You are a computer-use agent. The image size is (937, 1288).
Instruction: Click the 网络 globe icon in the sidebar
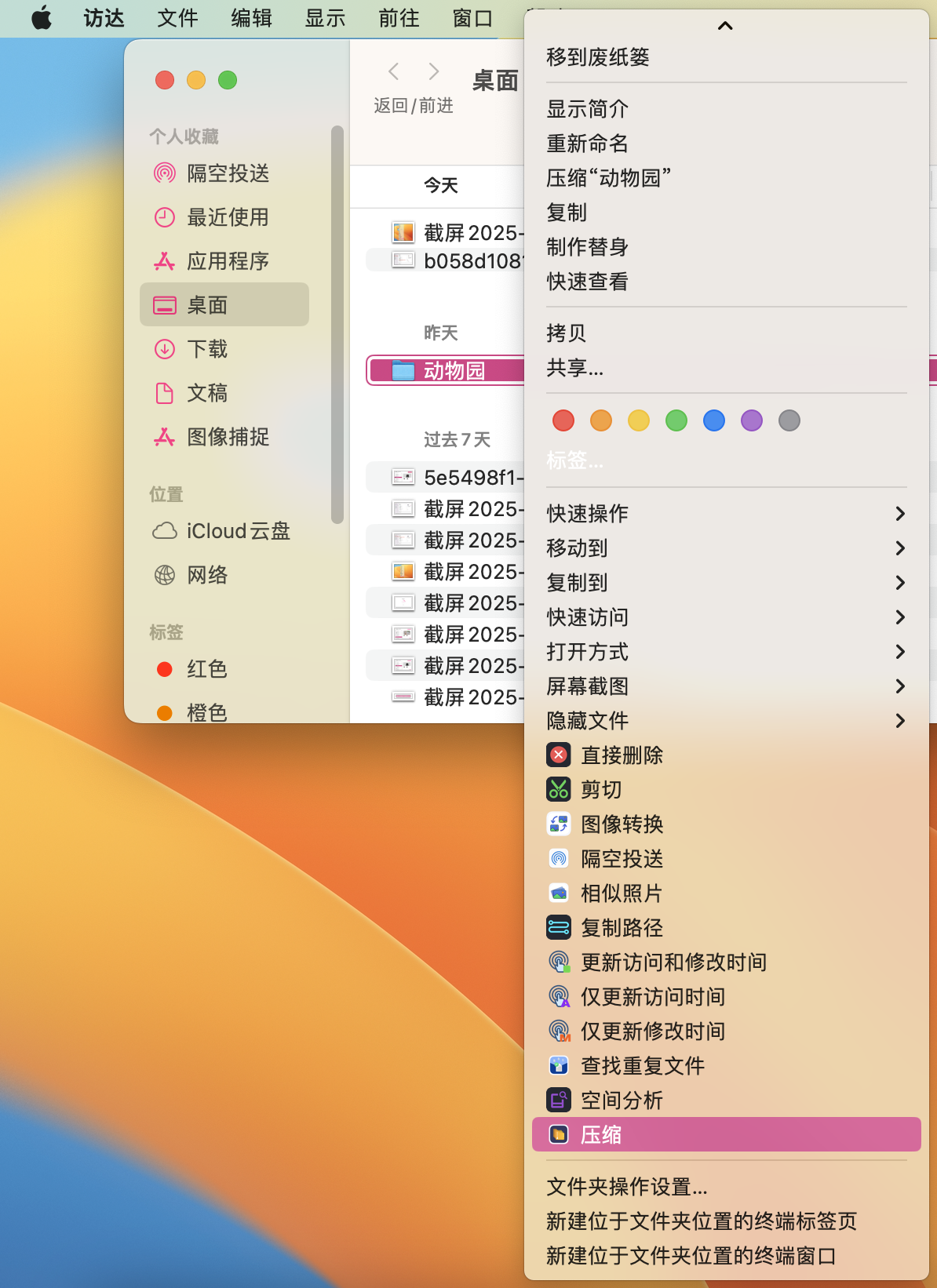pyautogui.click(x=165, y=575)
